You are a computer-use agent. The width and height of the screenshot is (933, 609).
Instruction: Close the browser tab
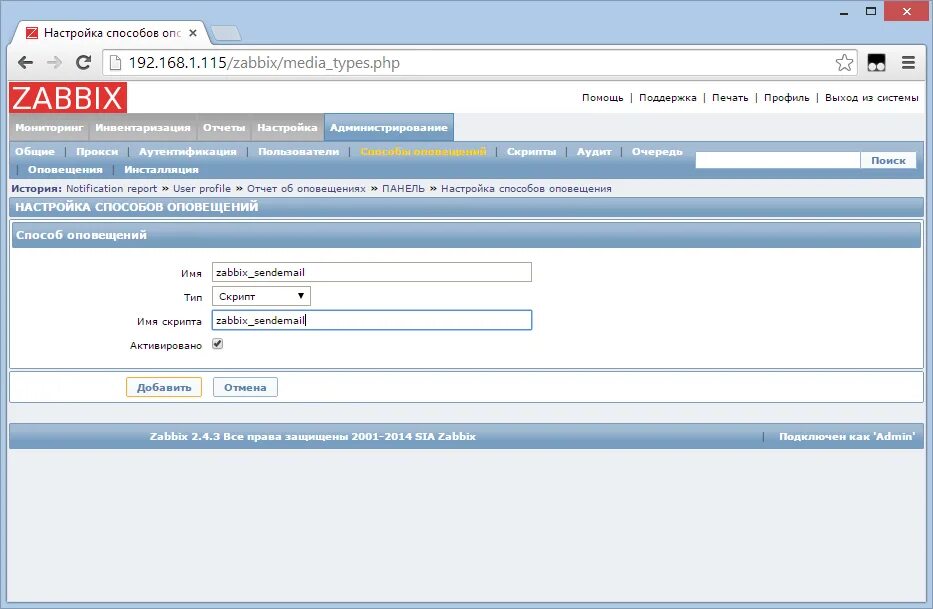193,33
